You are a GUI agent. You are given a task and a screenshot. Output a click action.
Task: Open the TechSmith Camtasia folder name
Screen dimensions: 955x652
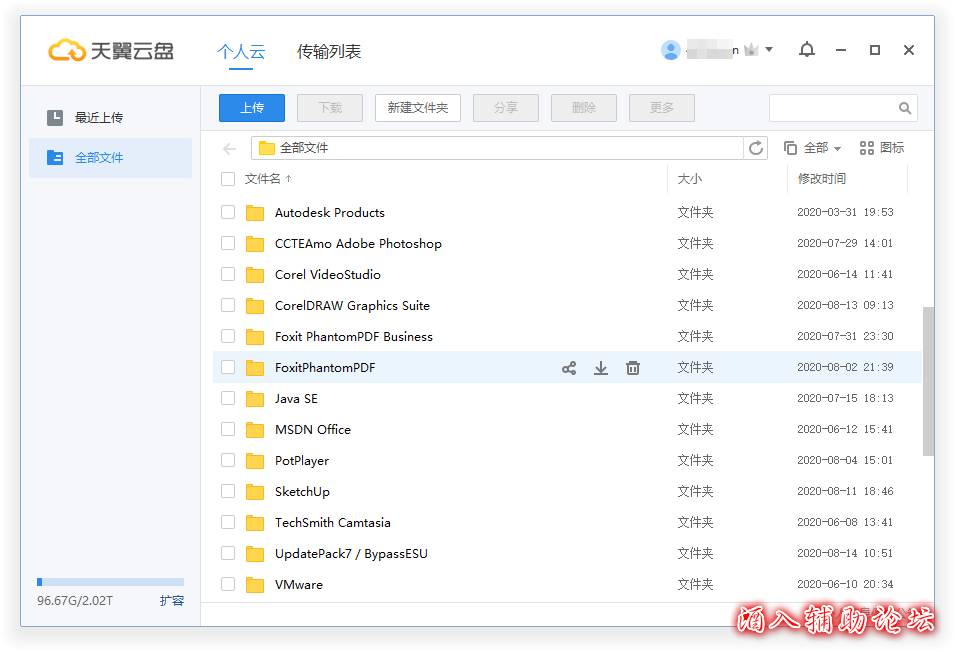333,523
